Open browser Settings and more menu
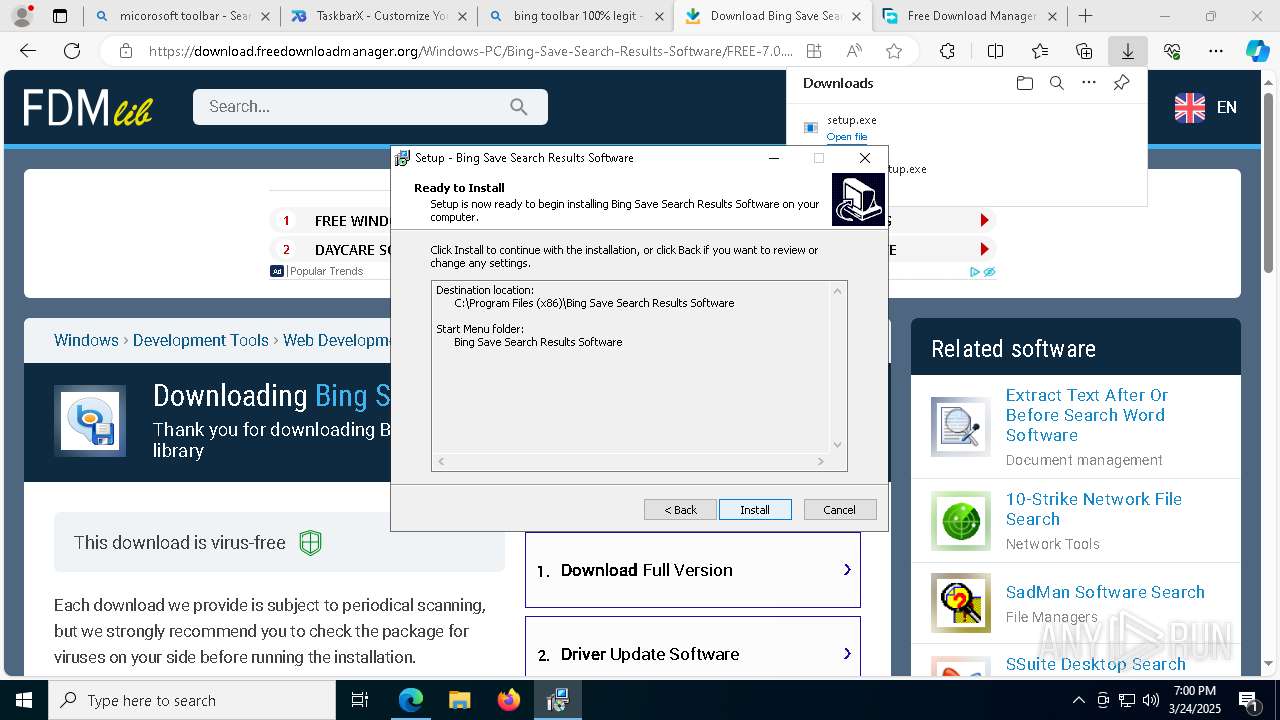 coord(1216,51)
